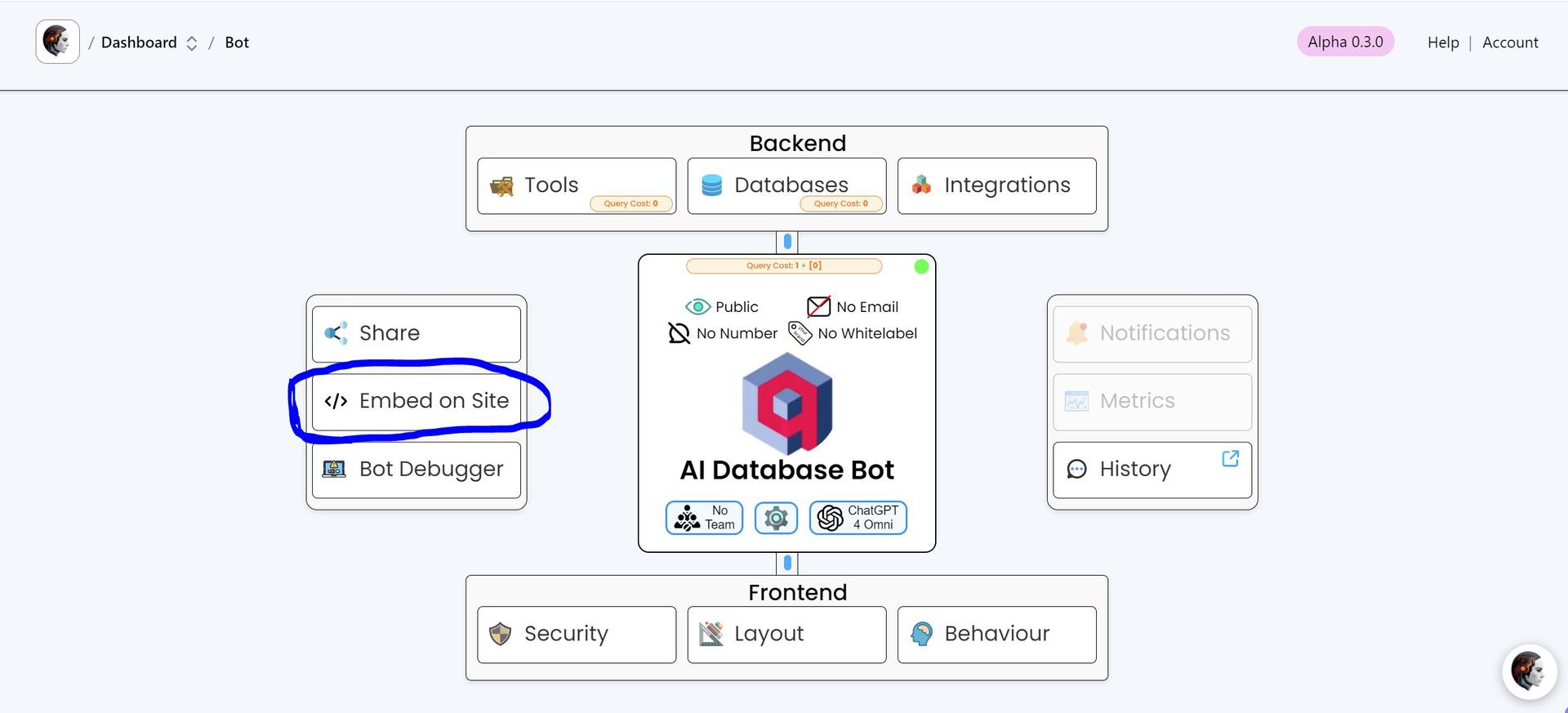Click the AI Database Bot cube logo
Image resolution: width=1568 pixels, height=713 pixels.
[786, 403]
